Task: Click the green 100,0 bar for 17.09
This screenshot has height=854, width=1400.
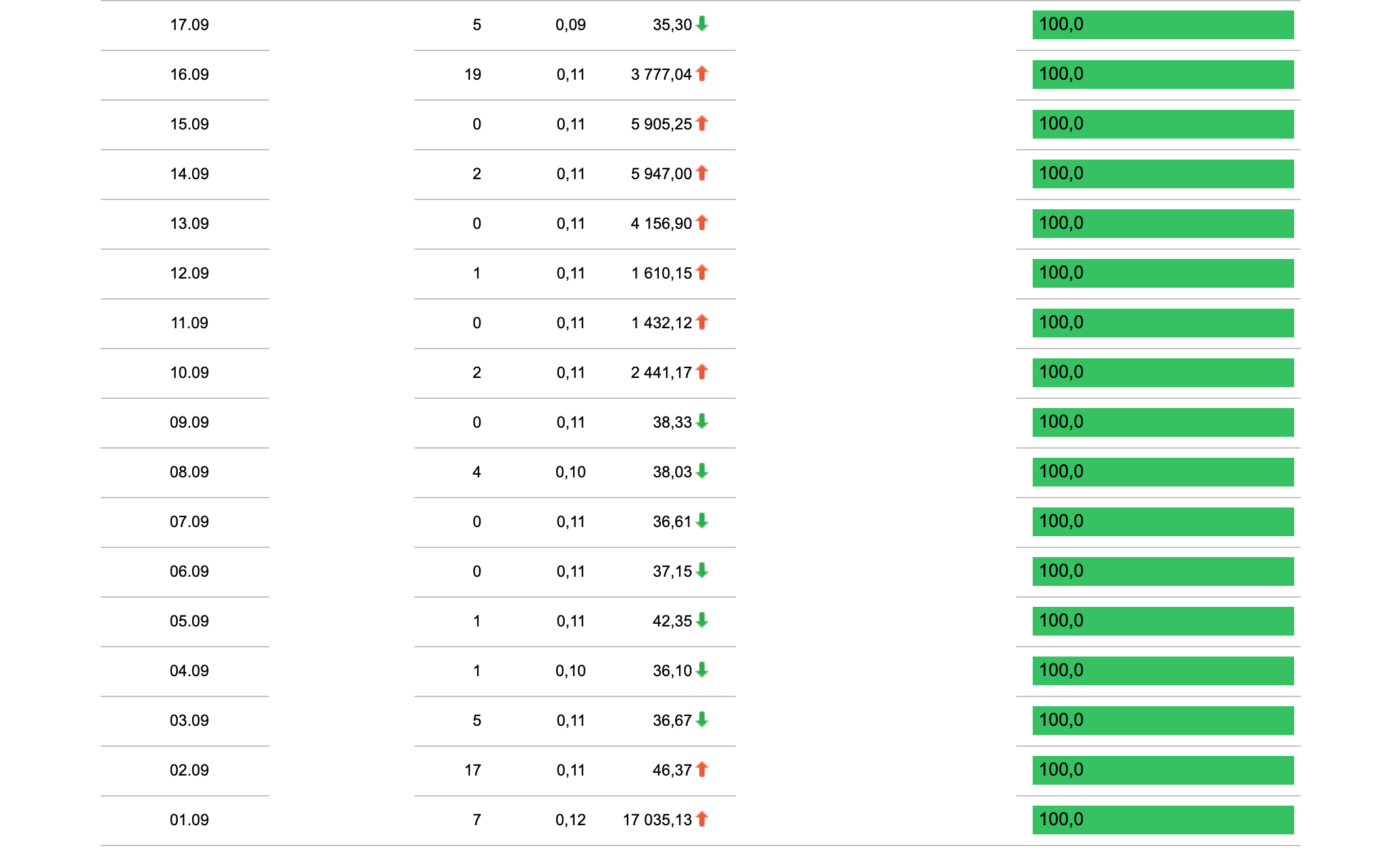Action: click(1162, 25)
